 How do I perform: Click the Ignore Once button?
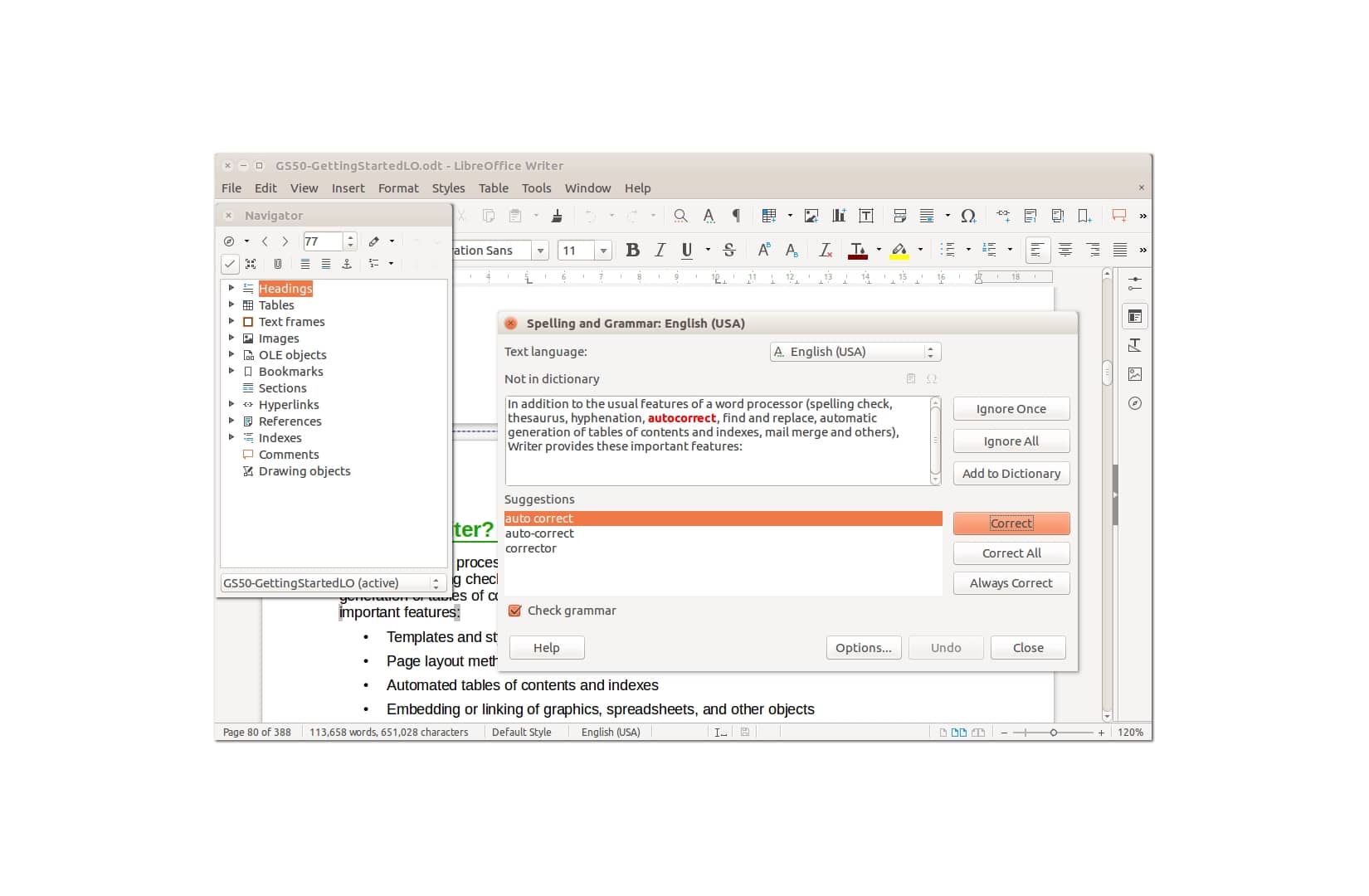(1011, 409)
